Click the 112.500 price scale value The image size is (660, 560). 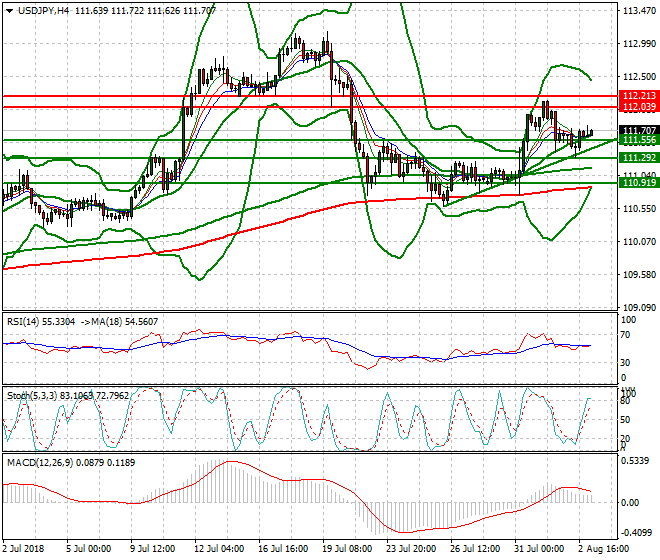[639, 77]
